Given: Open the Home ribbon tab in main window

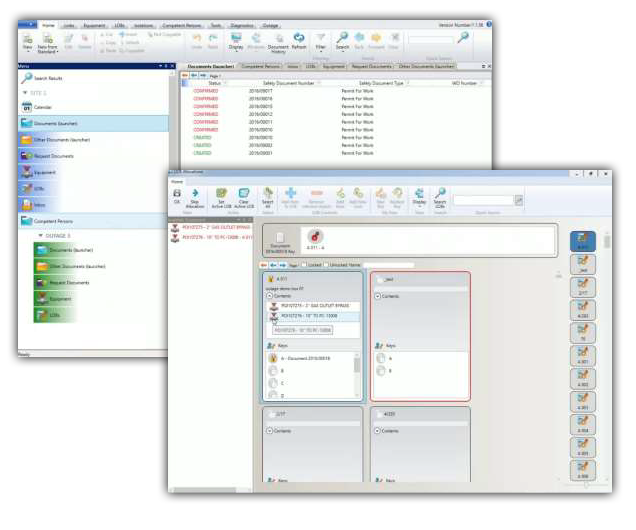Looking at the screenshot, I should pos(48,25).
